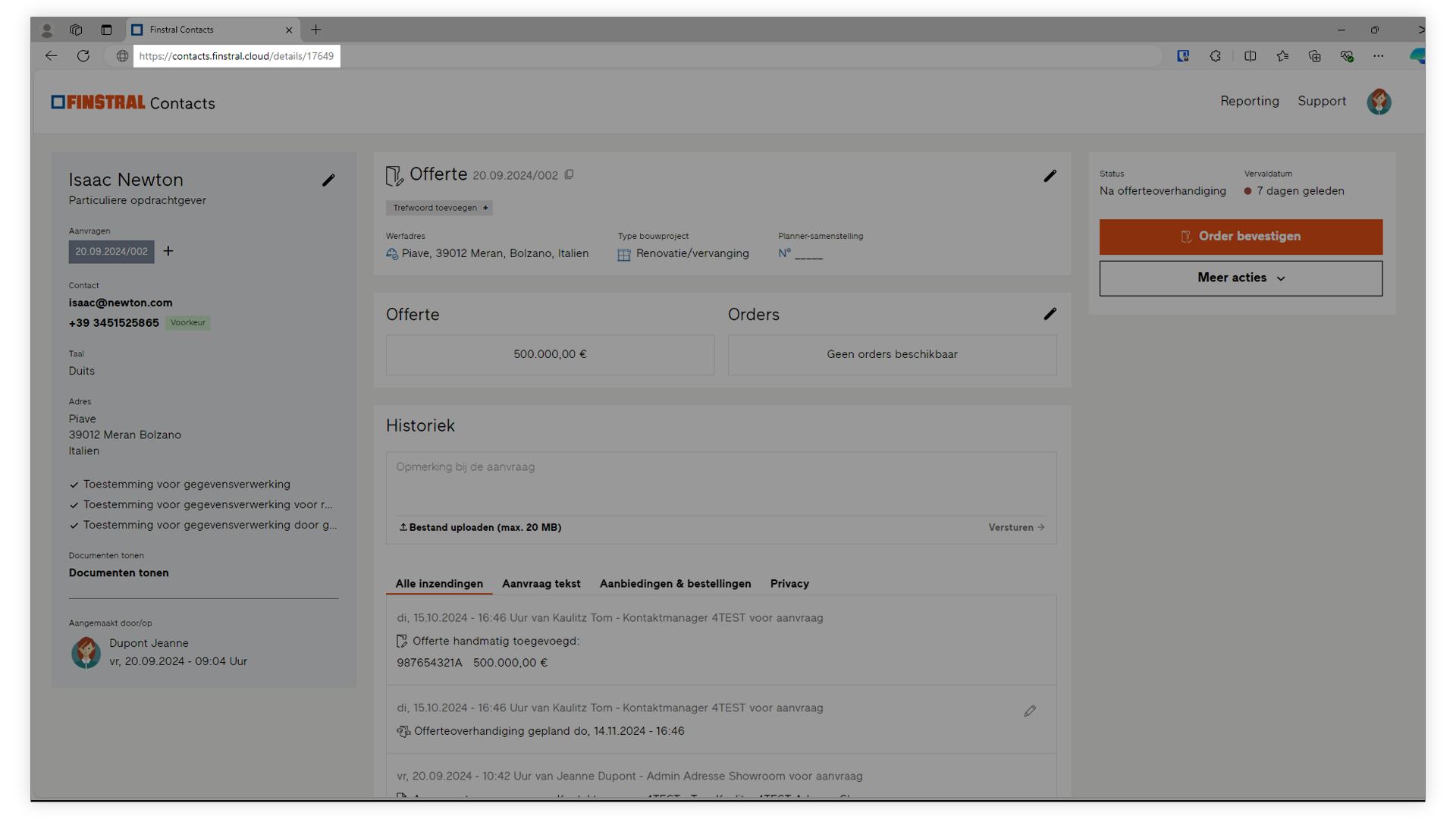Switch to Aanvraag tekst tab

[x=541, y=584]
